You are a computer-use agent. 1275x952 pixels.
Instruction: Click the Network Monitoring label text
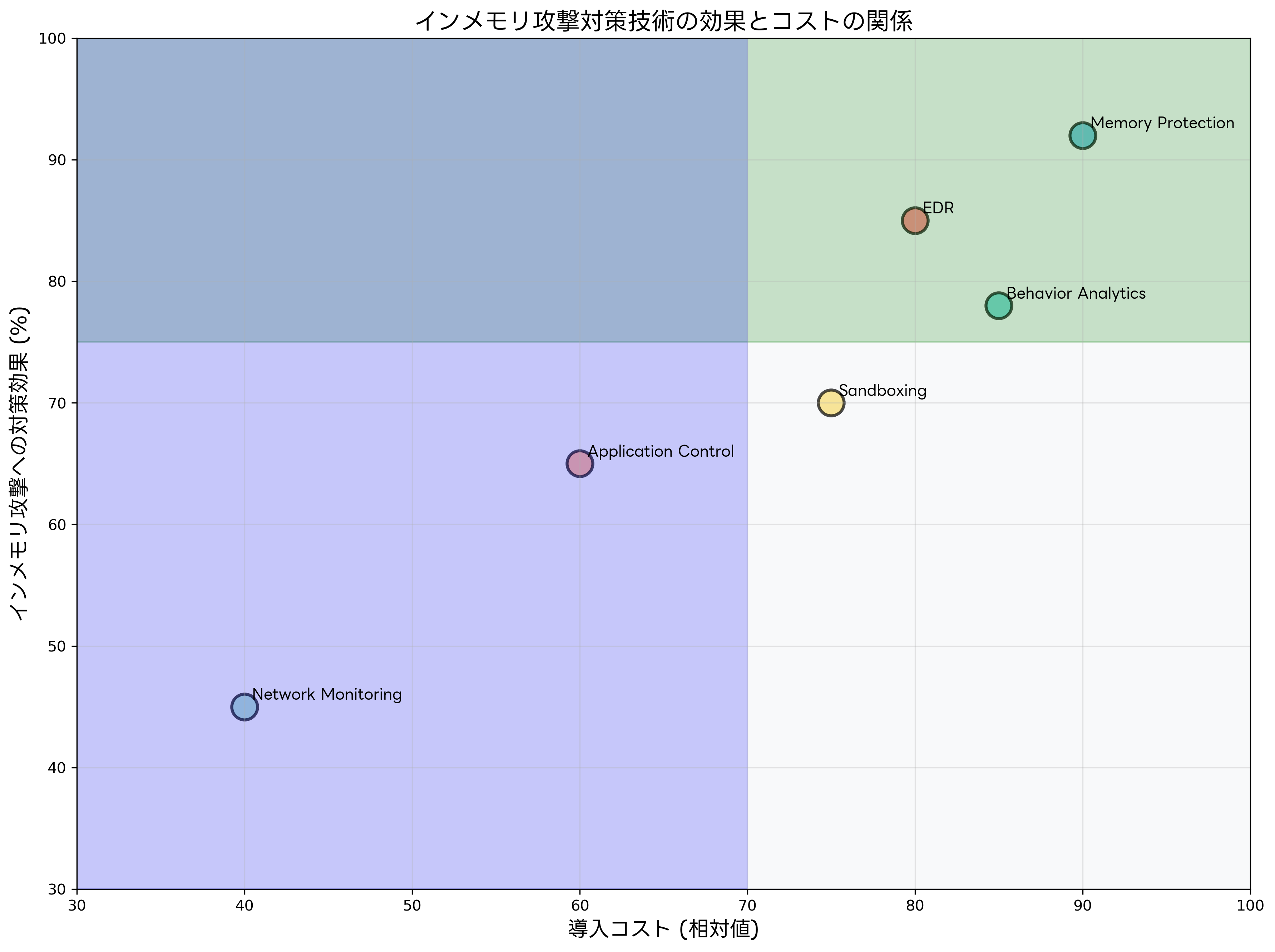327,694
